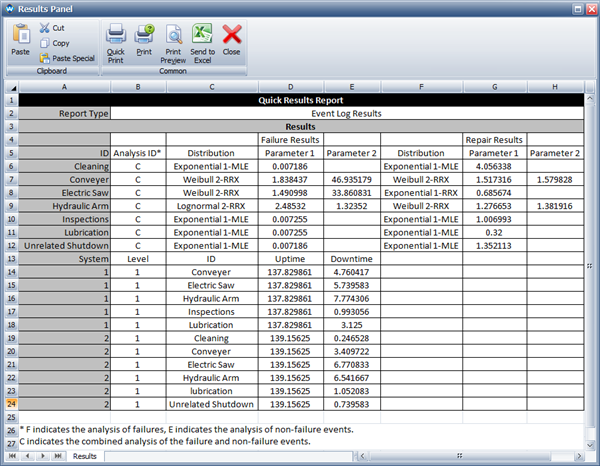This screenshot has height=466, width=600.
Task: Select column G header
Action: pos(494,87)
